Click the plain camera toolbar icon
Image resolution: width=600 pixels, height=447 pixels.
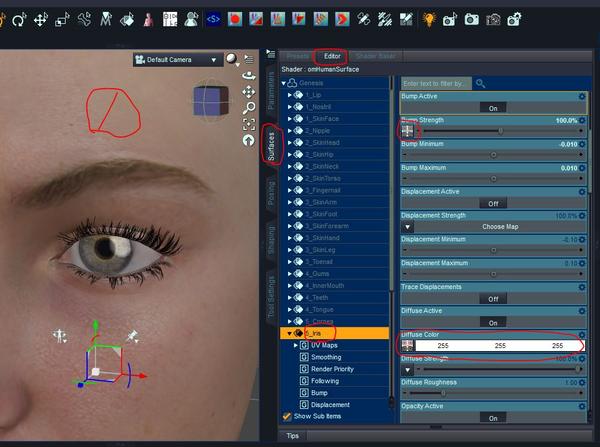coord(471,19)
